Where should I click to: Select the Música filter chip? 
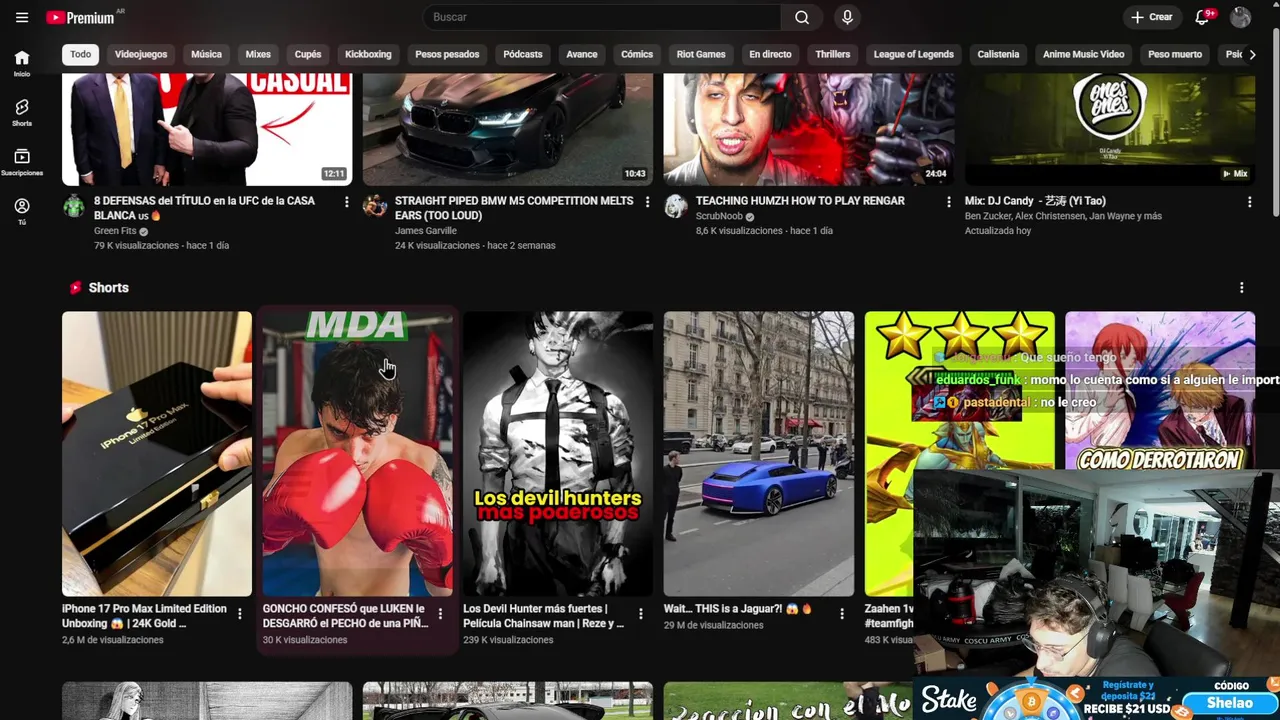click(x=206, y=54)
